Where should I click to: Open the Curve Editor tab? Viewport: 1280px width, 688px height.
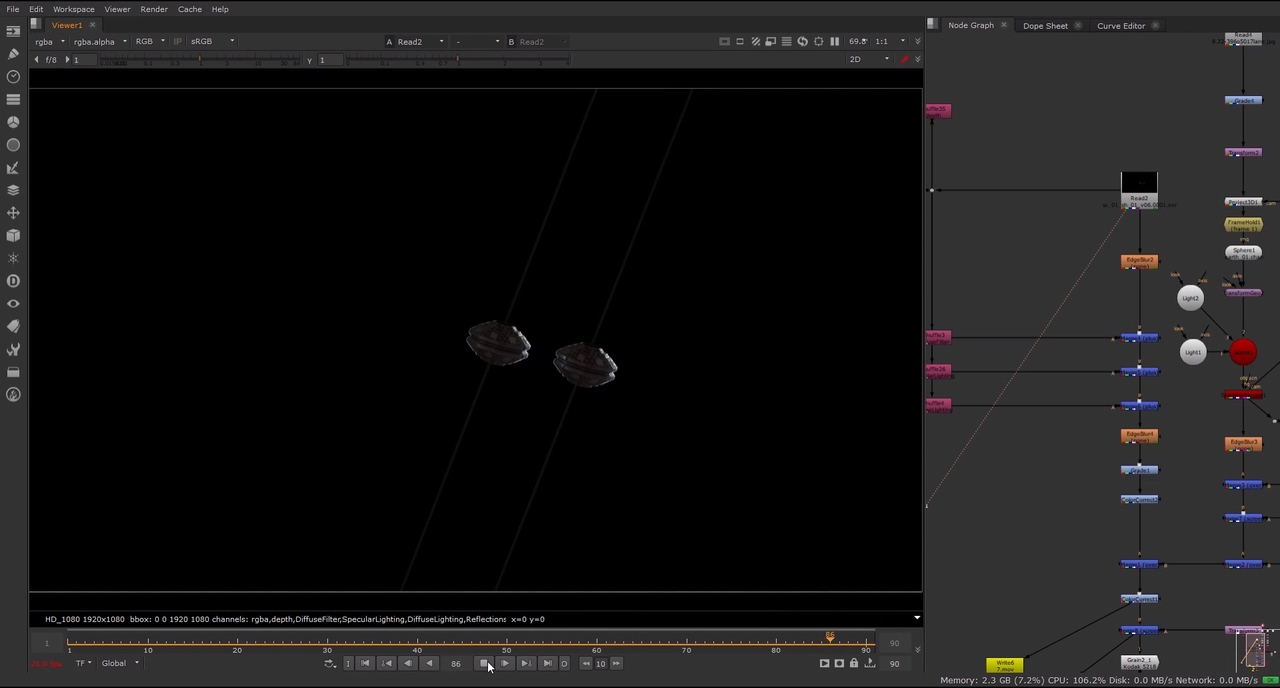(x=1120, y=26)
